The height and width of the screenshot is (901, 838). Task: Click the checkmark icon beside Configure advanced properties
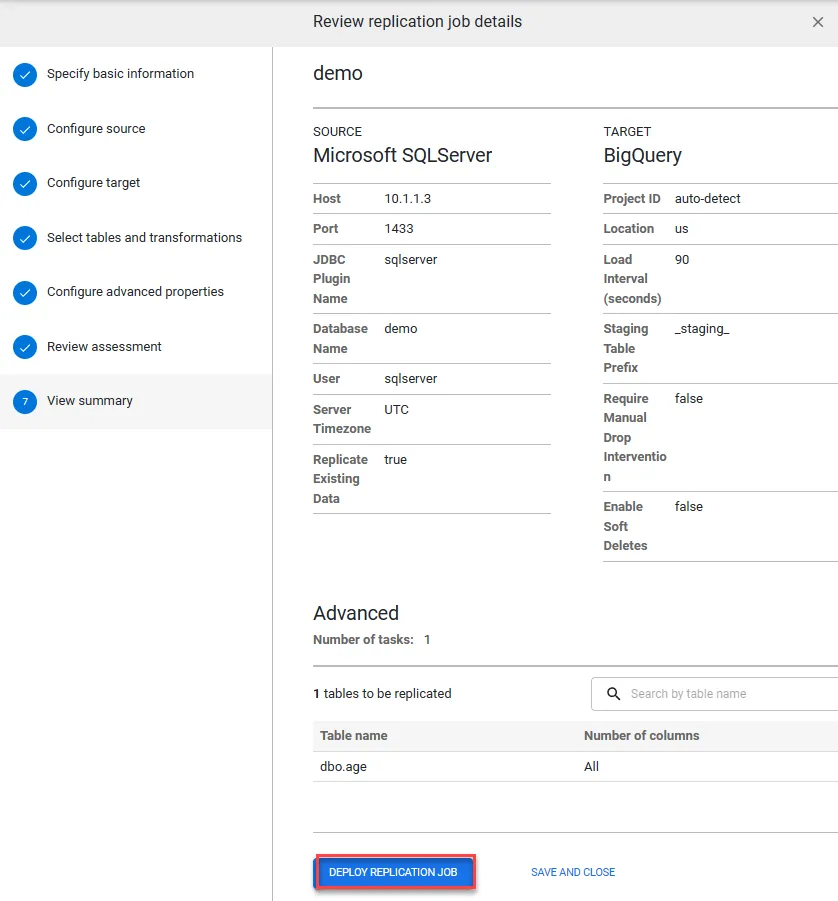click(25, 292)
